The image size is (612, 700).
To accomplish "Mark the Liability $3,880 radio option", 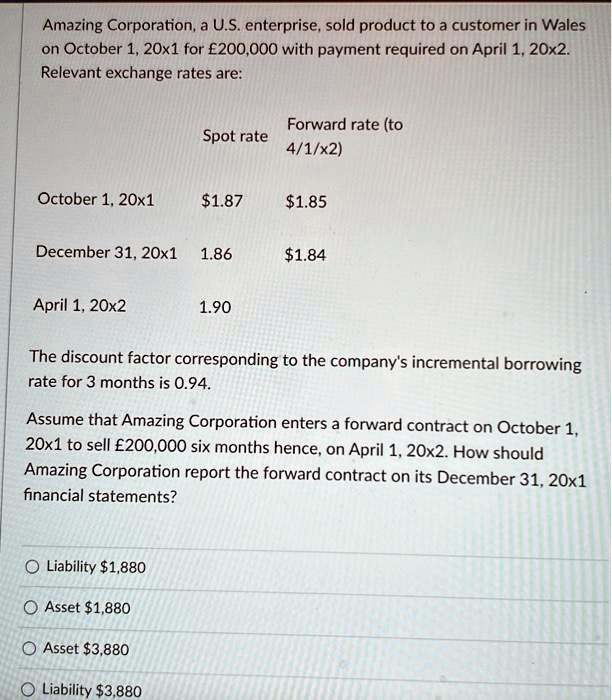I will 28,690.
